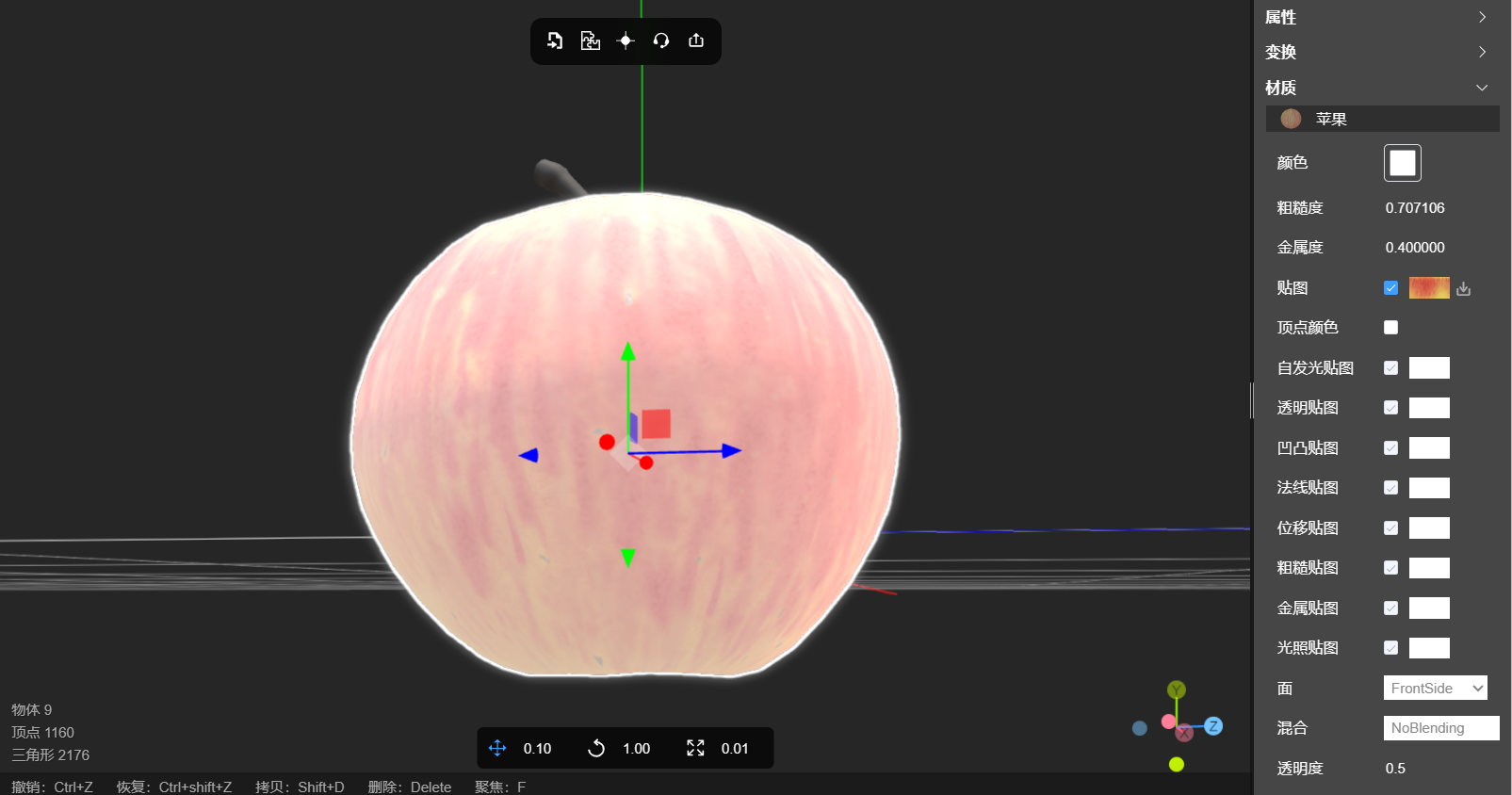Viewport: 1512px width, 795px height.
Task: Click the scale step value 0.01
Action: pyautogui.click(x=735, y=749)
